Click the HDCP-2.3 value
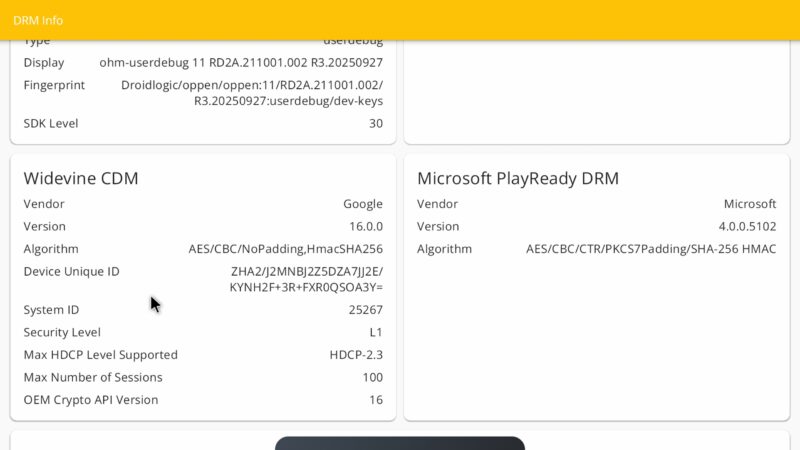The image size is (800, 450). [356, 355]
